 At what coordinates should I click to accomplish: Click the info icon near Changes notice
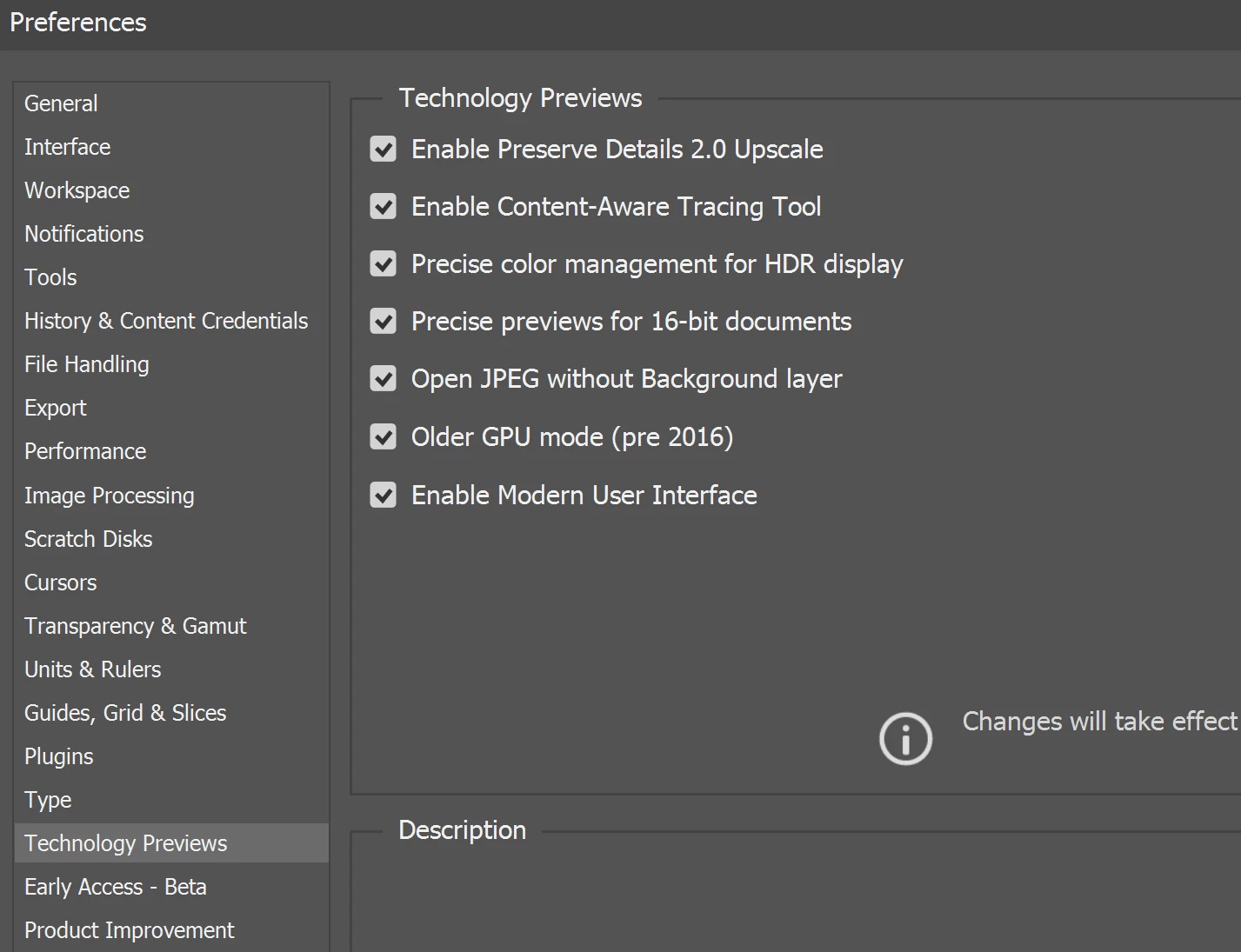tap(905, 739)
